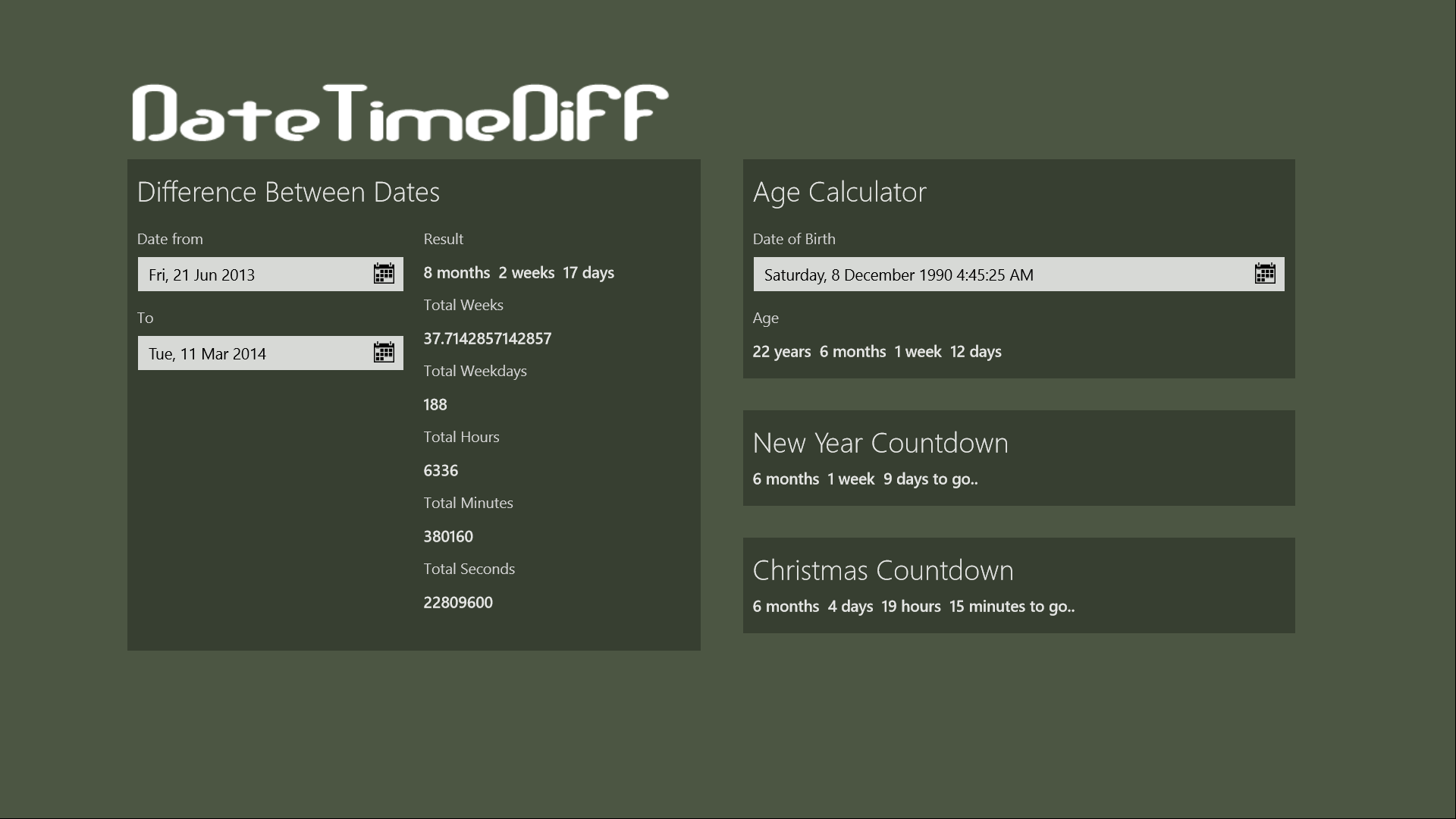Image resolution: width=1456 pixels, height=819 pixels.
Task: Open Date of Birth calendar picker
Action: (x=1265, y=274)
